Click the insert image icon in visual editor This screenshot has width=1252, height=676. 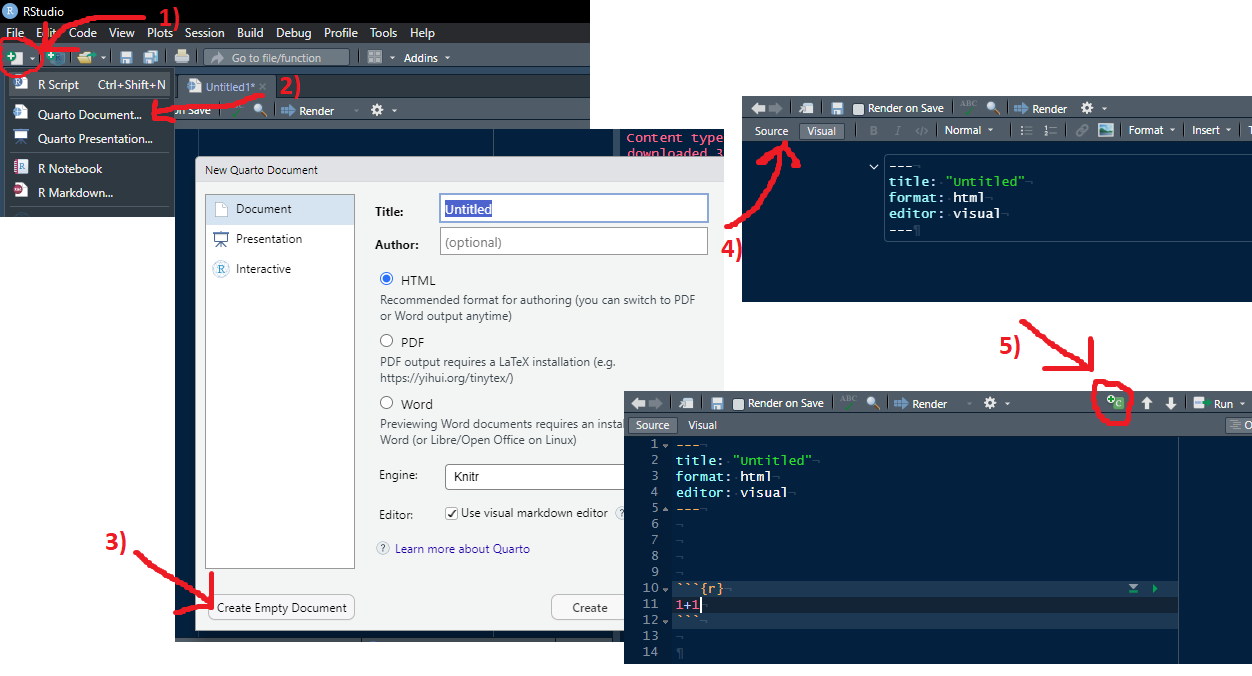tap(1105, 130)
